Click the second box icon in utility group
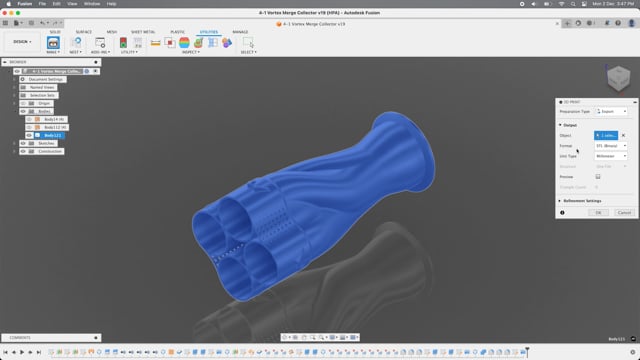The width and height of the screenshot is (640, 360). point(138,42)
